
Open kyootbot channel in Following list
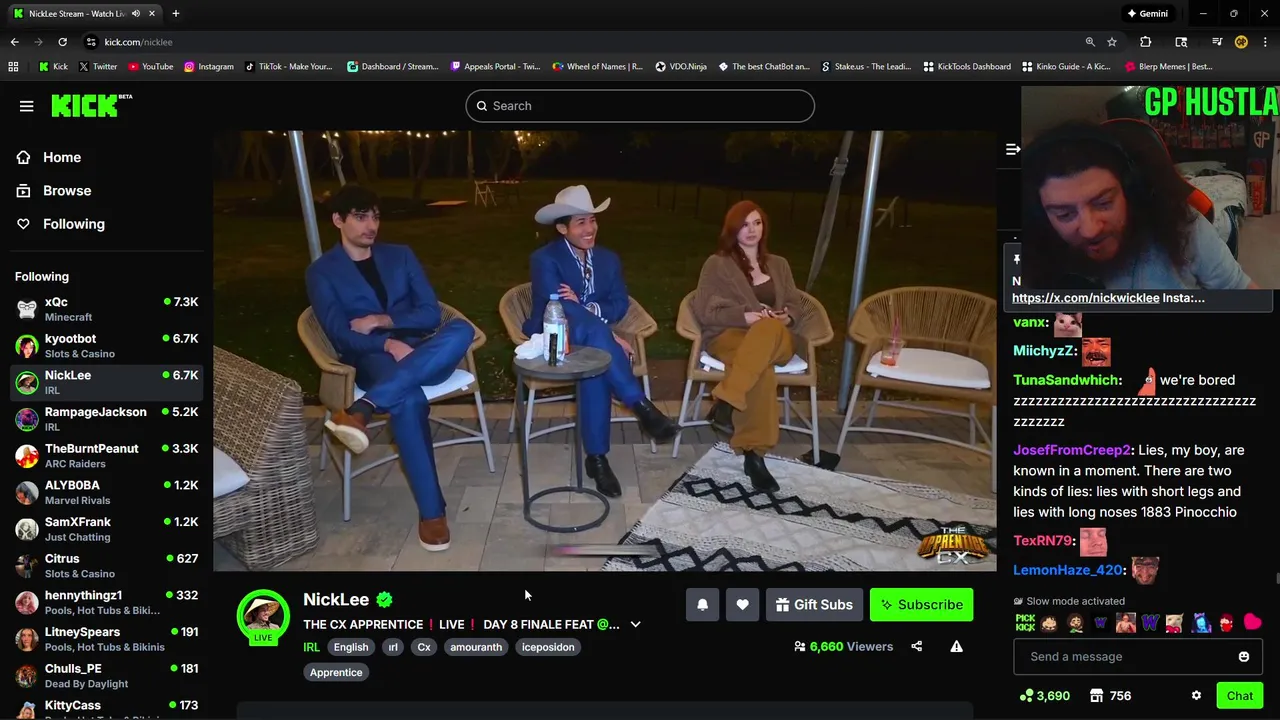106,346
